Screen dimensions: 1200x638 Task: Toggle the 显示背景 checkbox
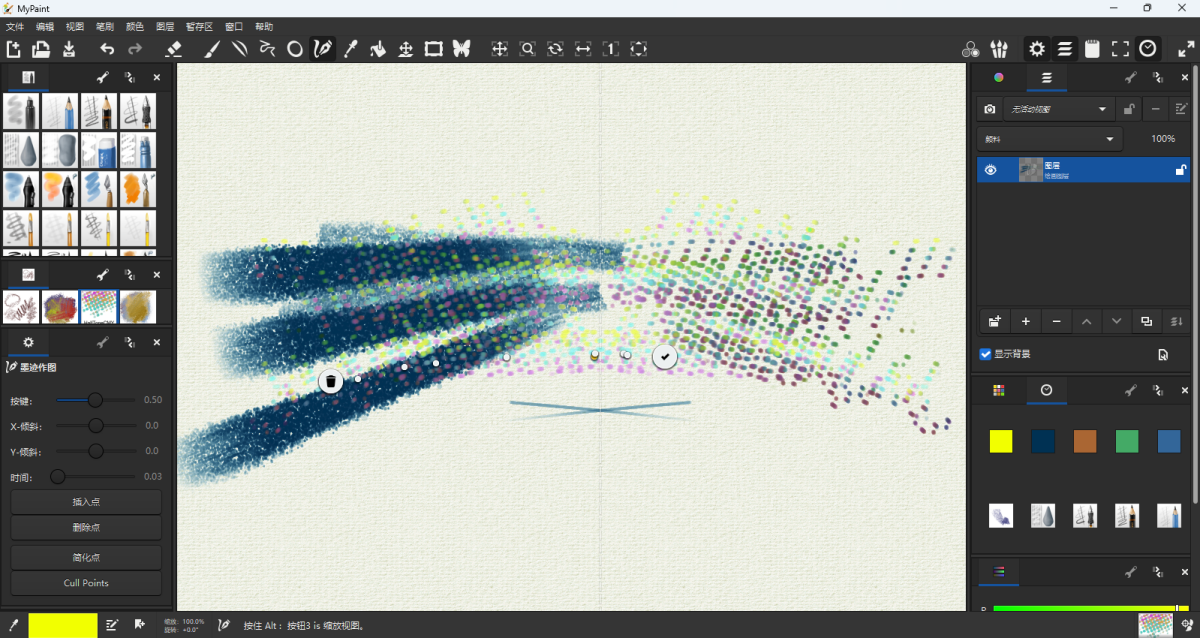click(986, 354)
